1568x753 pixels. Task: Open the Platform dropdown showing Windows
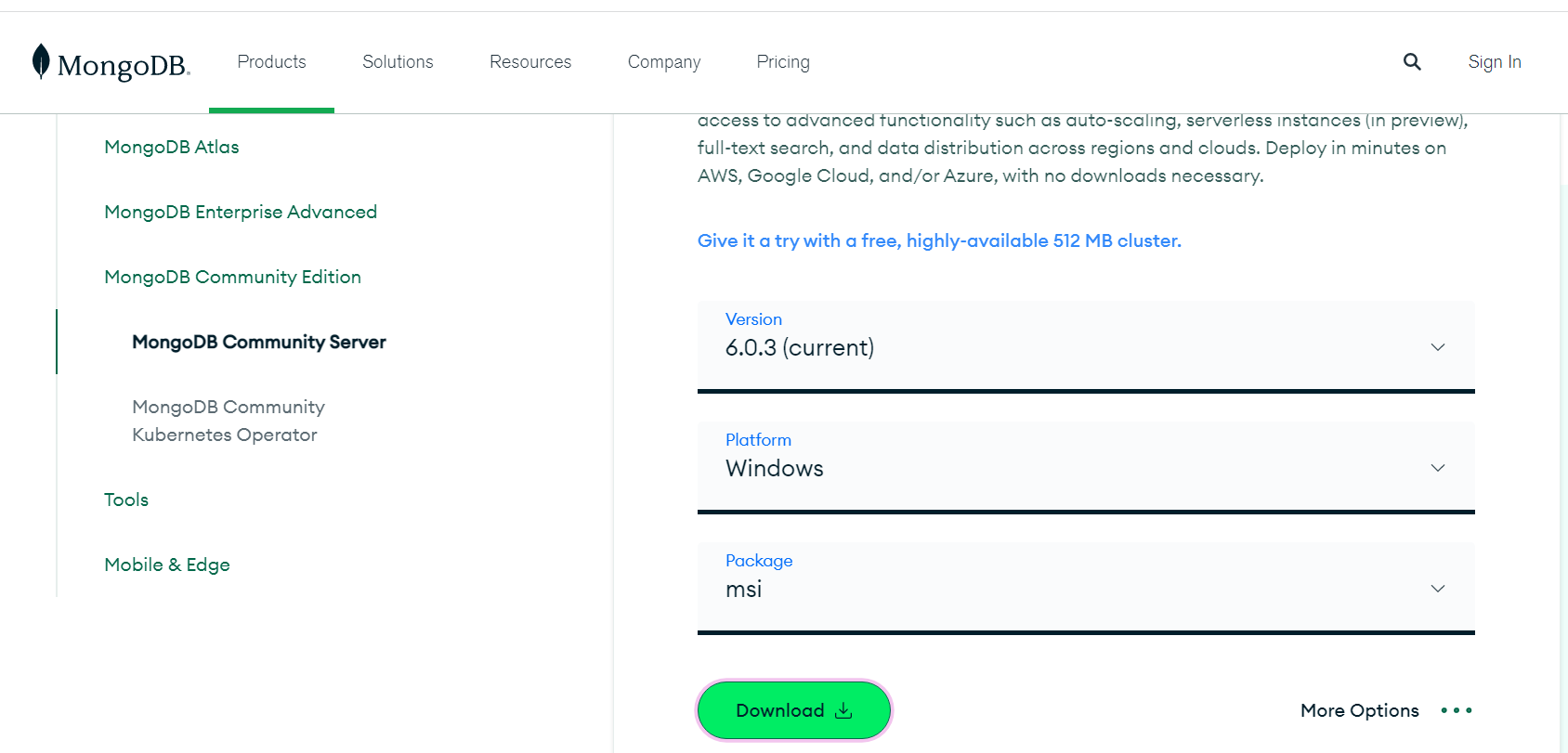[x=1086, y=466]
